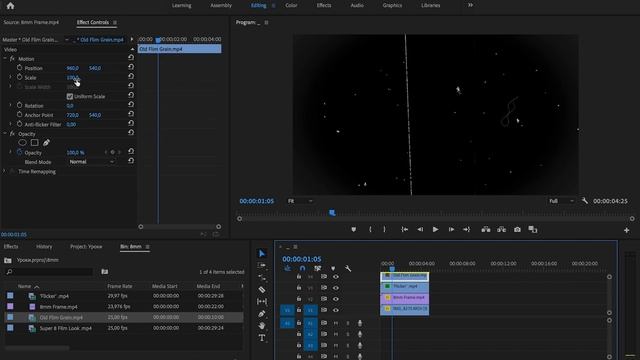Screen dimensions: 640x360
Task: Switch to the Audio workspace
Action: [x=357, y=5]
